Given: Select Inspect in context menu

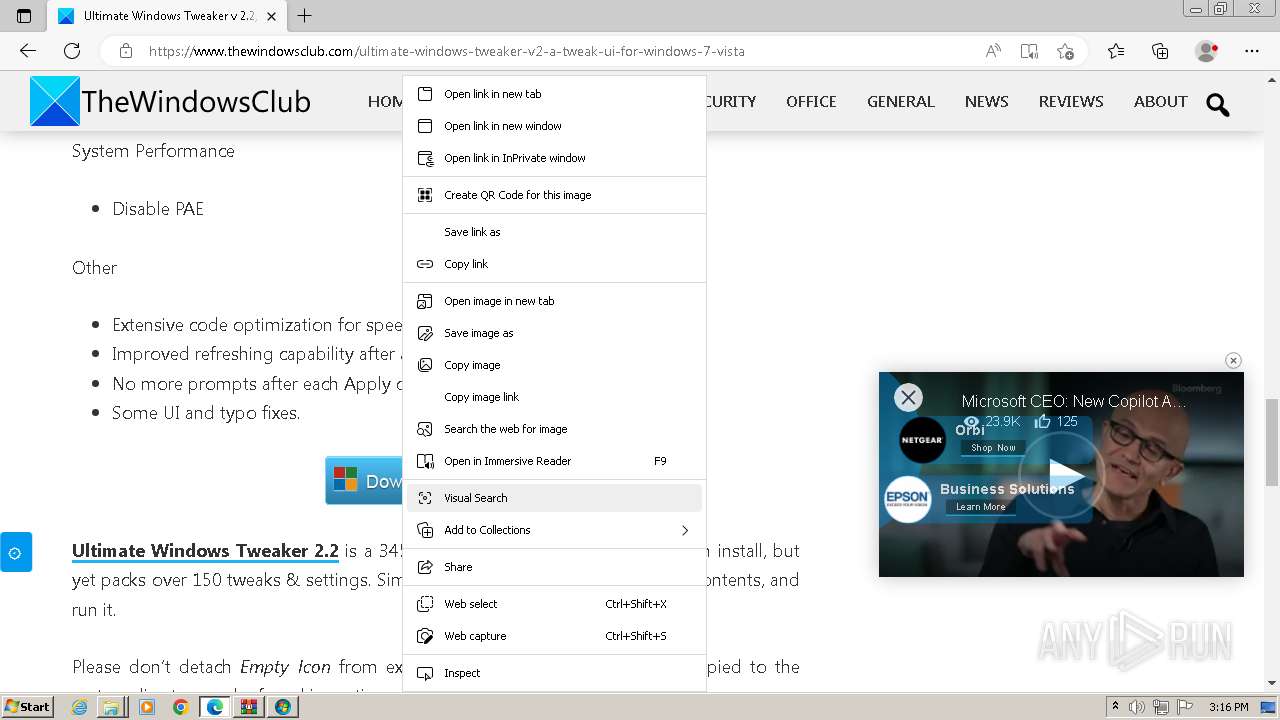Looking at the screenshot, I should click(x=554, y=673).
